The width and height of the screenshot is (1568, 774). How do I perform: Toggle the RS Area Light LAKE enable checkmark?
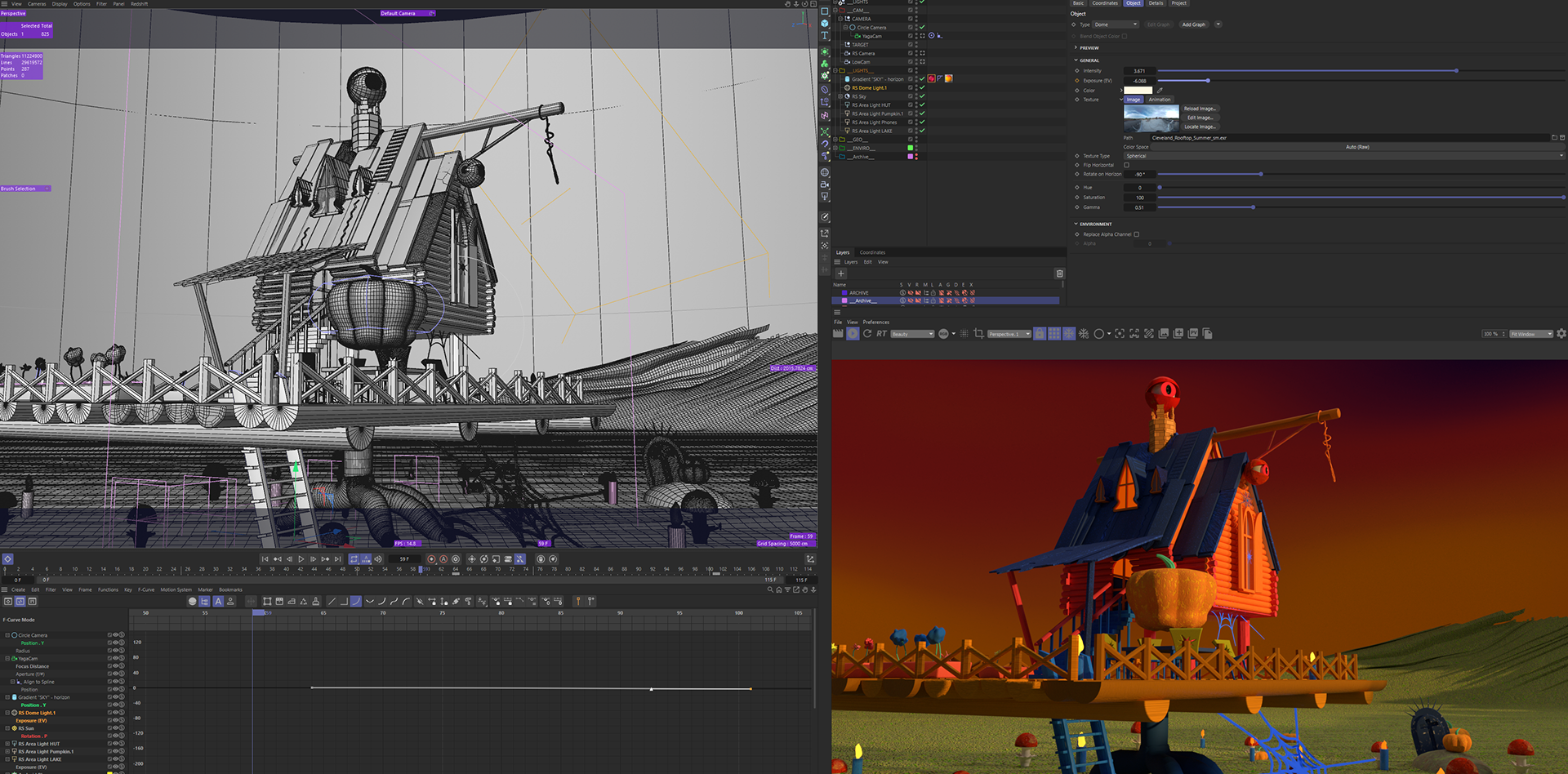[x=922, y=131]
